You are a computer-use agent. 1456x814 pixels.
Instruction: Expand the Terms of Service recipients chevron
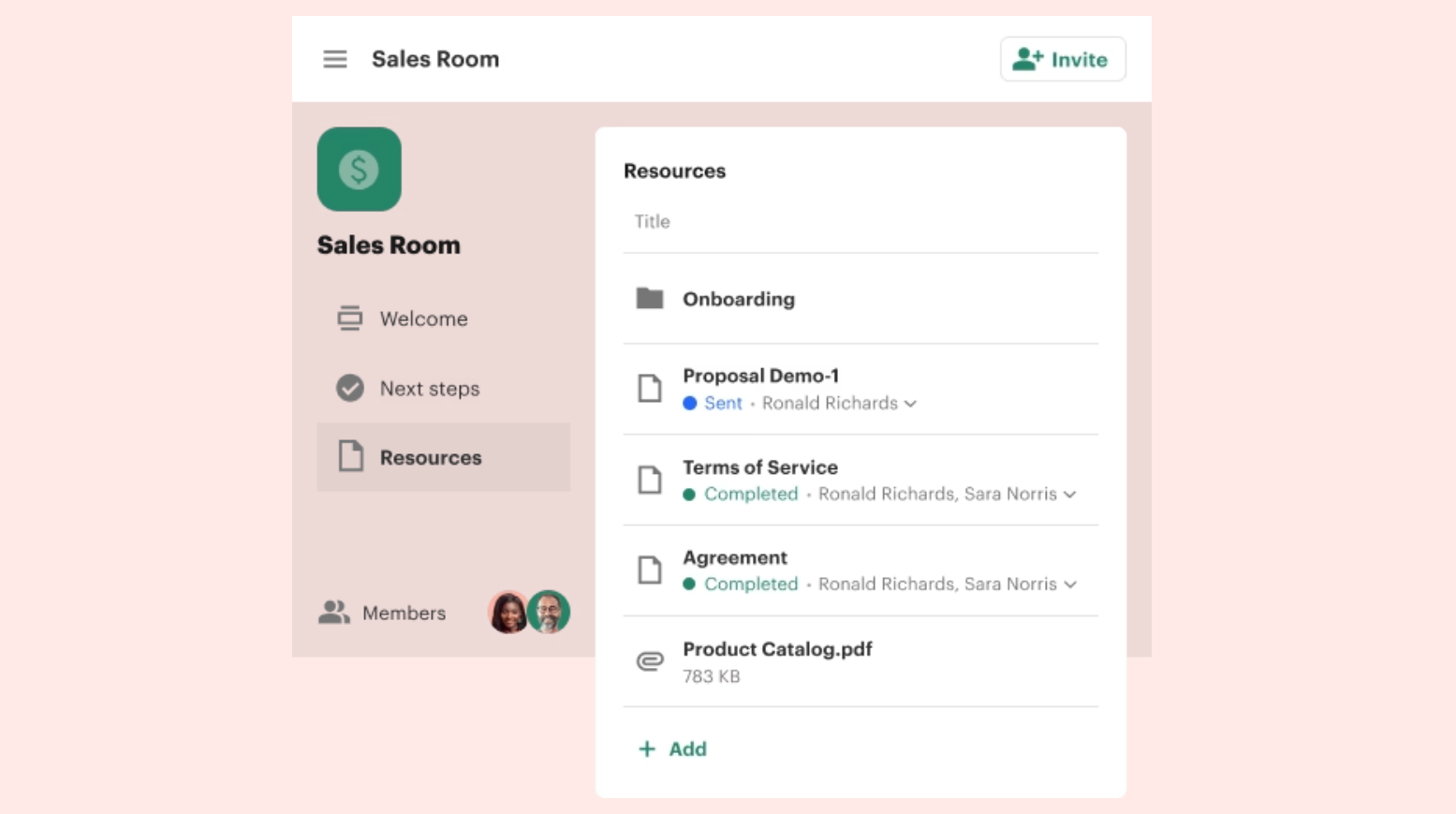coord(1070,495)
